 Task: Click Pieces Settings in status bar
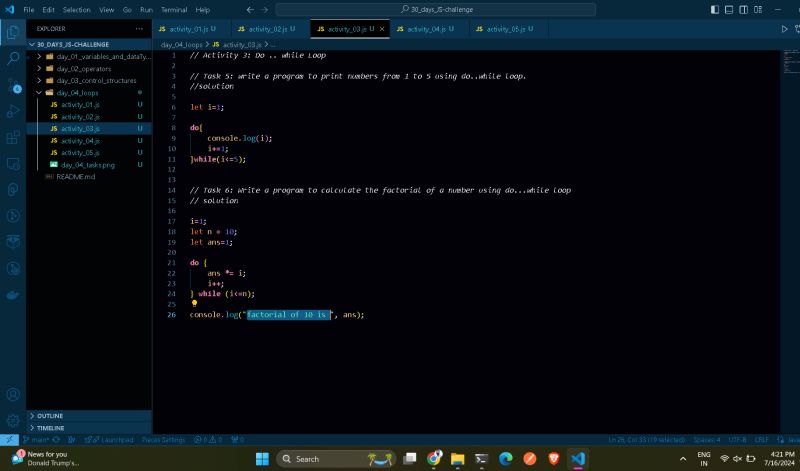pos(163,439)
